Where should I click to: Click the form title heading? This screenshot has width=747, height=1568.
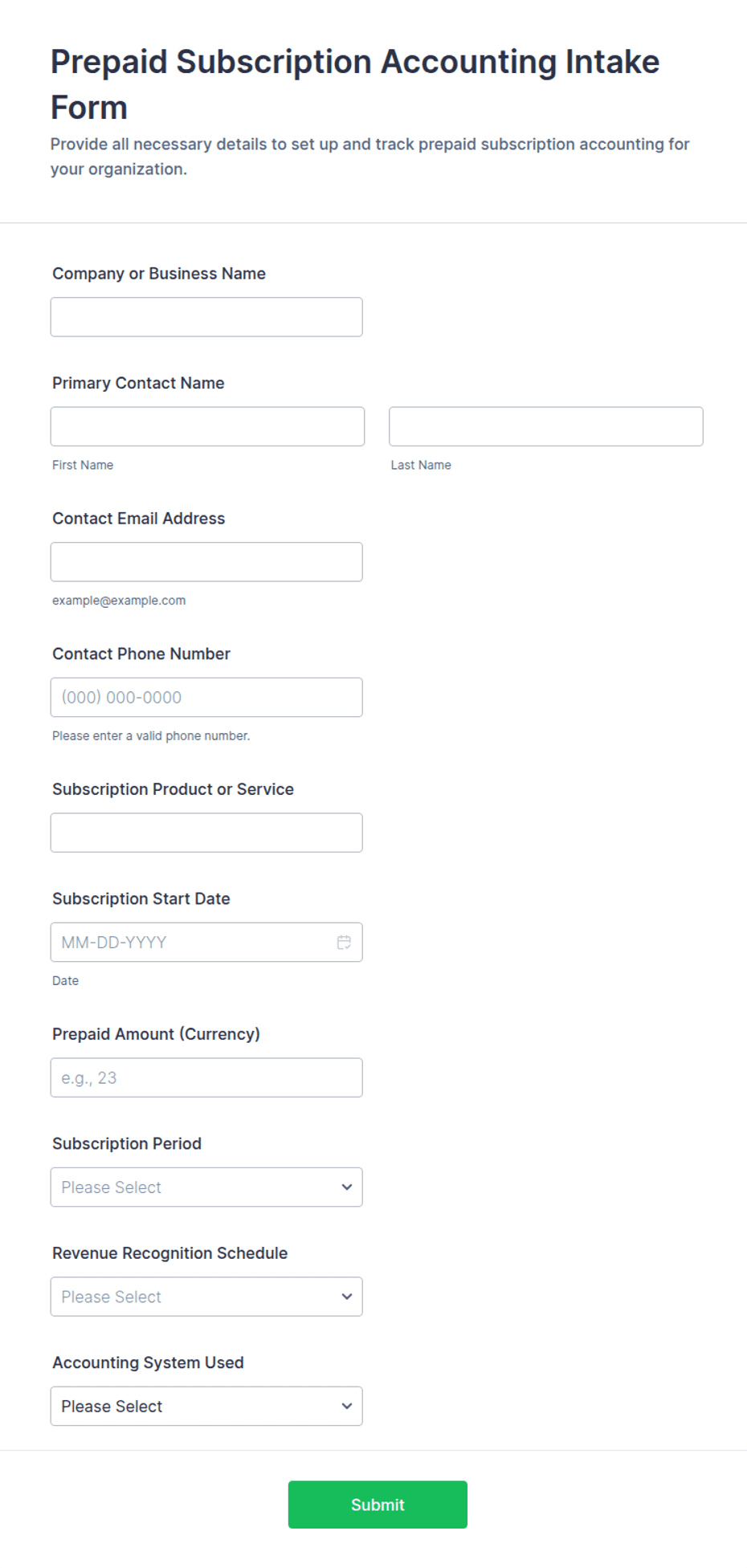click(355, 84)
